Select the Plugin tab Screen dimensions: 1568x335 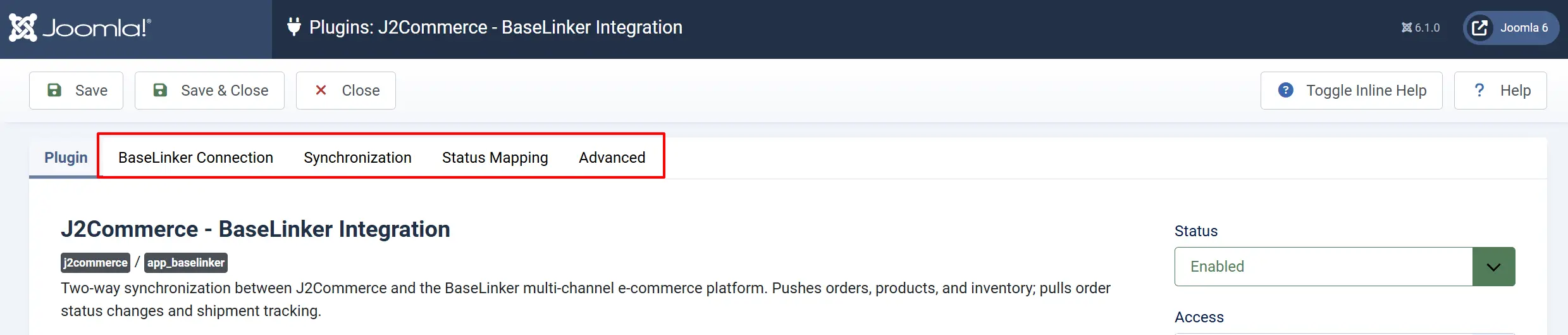(x=66, y=157)
